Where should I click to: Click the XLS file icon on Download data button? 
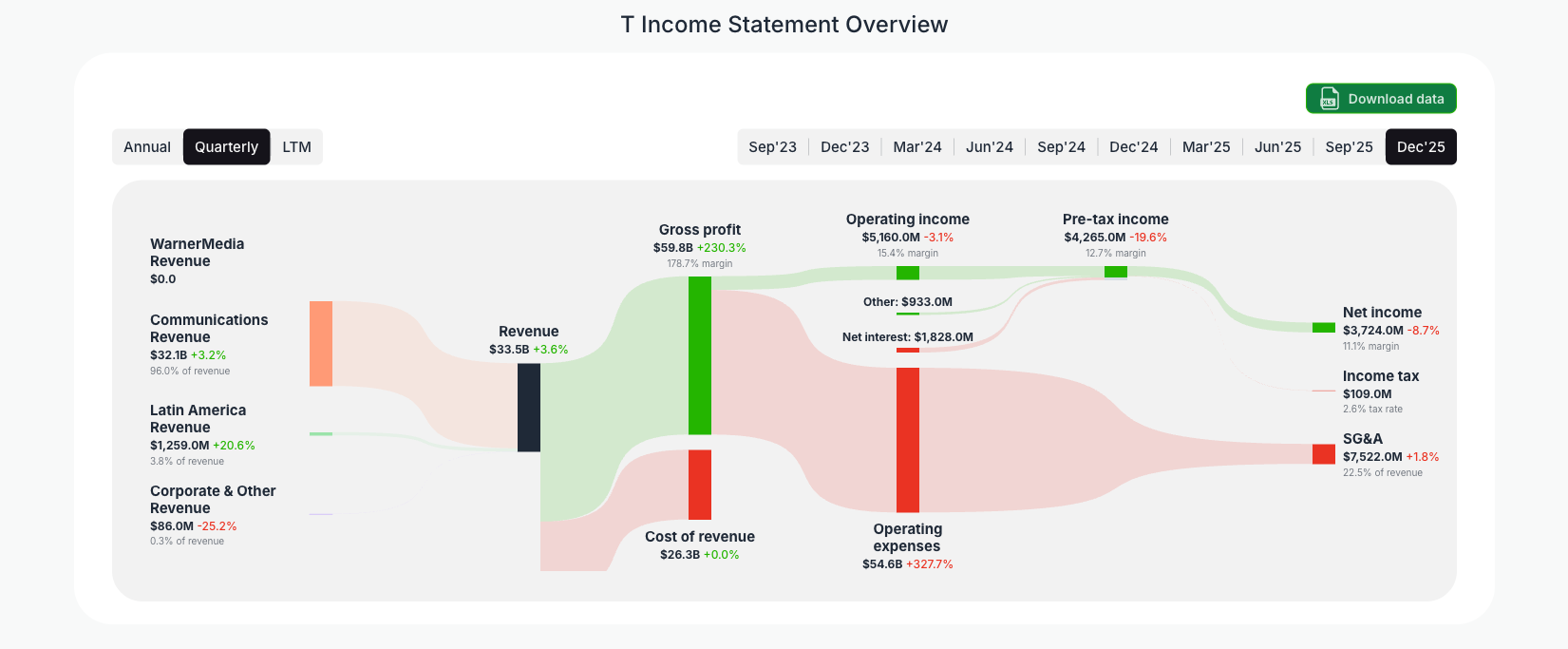[1328, 98]
